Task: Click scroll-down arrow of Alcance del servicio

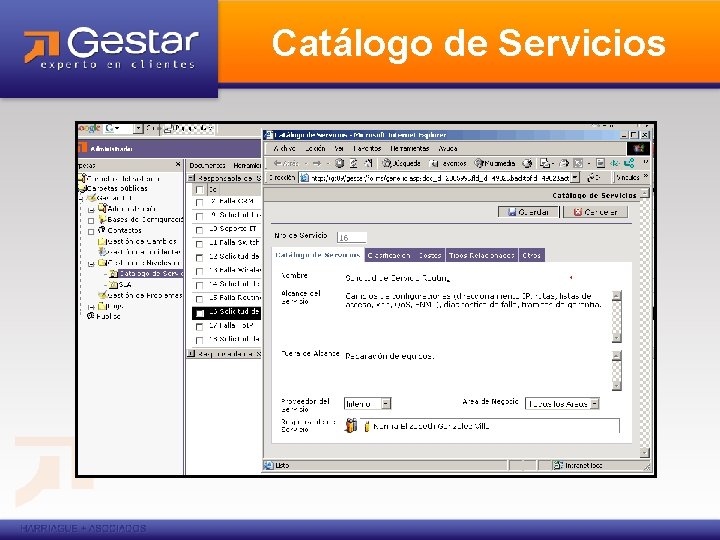Action: point(617,338)
